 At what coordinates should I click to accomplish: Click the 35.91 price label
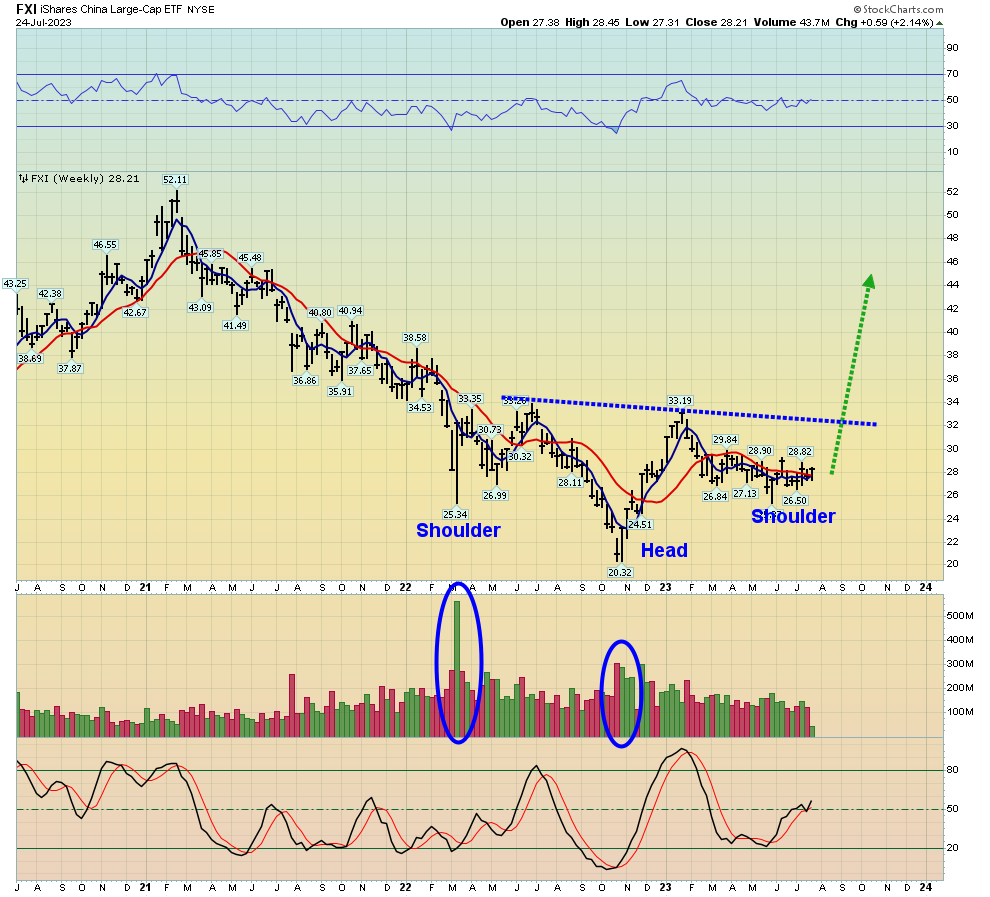point(340,391)
